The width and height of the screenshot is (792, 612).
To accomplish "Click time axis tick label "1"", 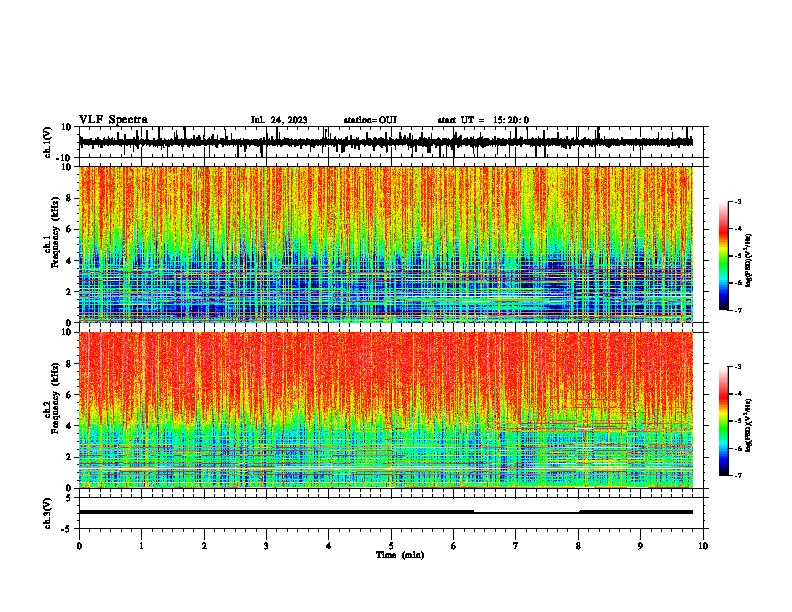I will 141,546.
